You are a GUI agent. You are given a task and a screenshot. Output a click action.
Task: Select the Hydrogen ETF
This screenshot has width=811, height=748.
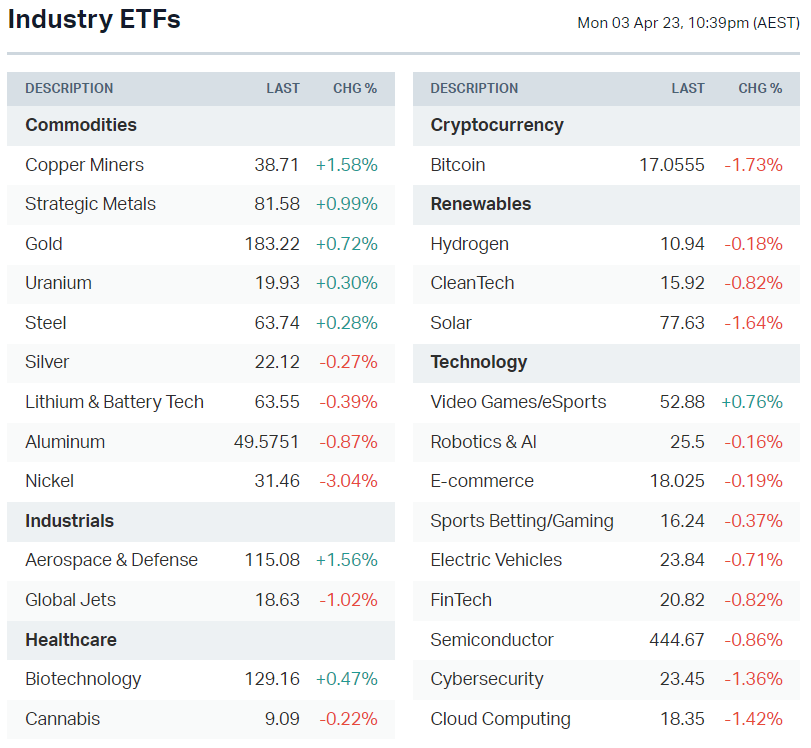[x=469, y=244]
